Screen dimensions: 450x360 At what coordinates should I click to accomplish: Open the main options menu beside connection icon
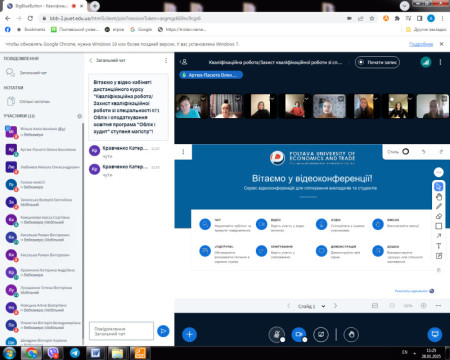[x=440, y=62]
